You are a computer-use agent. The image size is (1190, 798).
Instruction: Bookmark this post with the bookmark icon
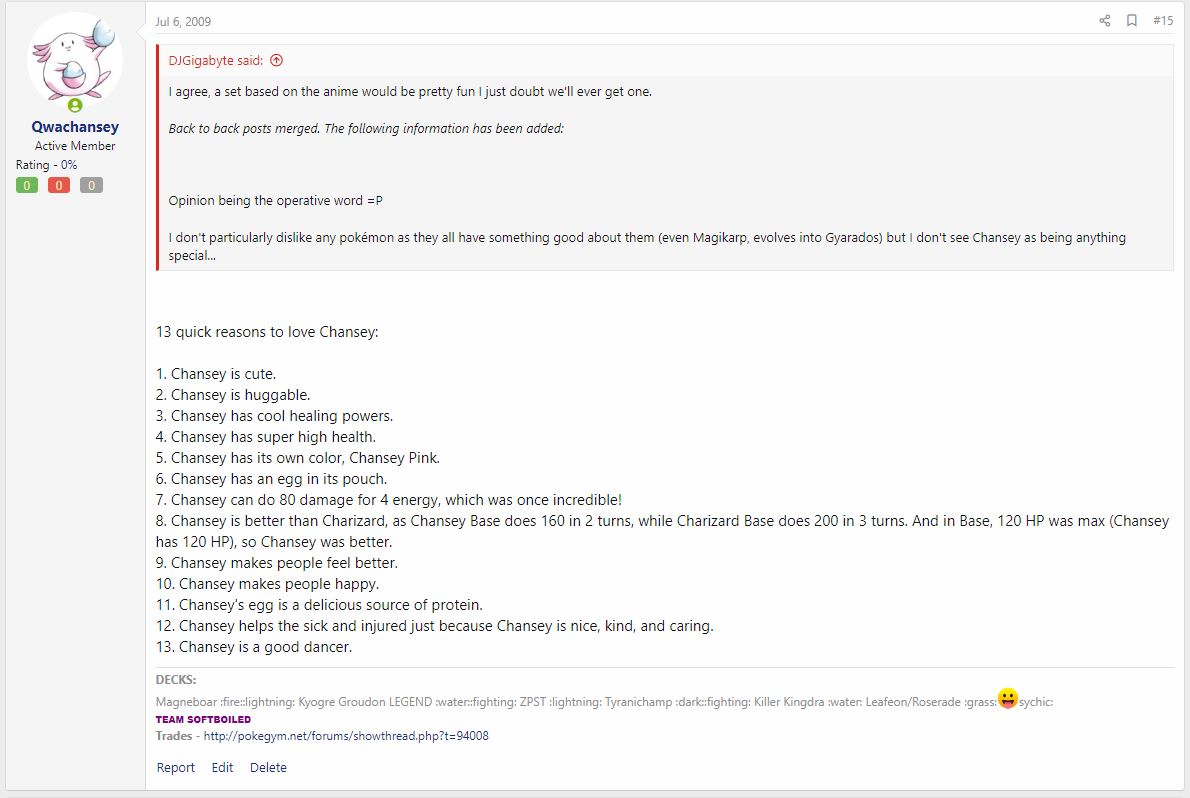(1132, 21)
